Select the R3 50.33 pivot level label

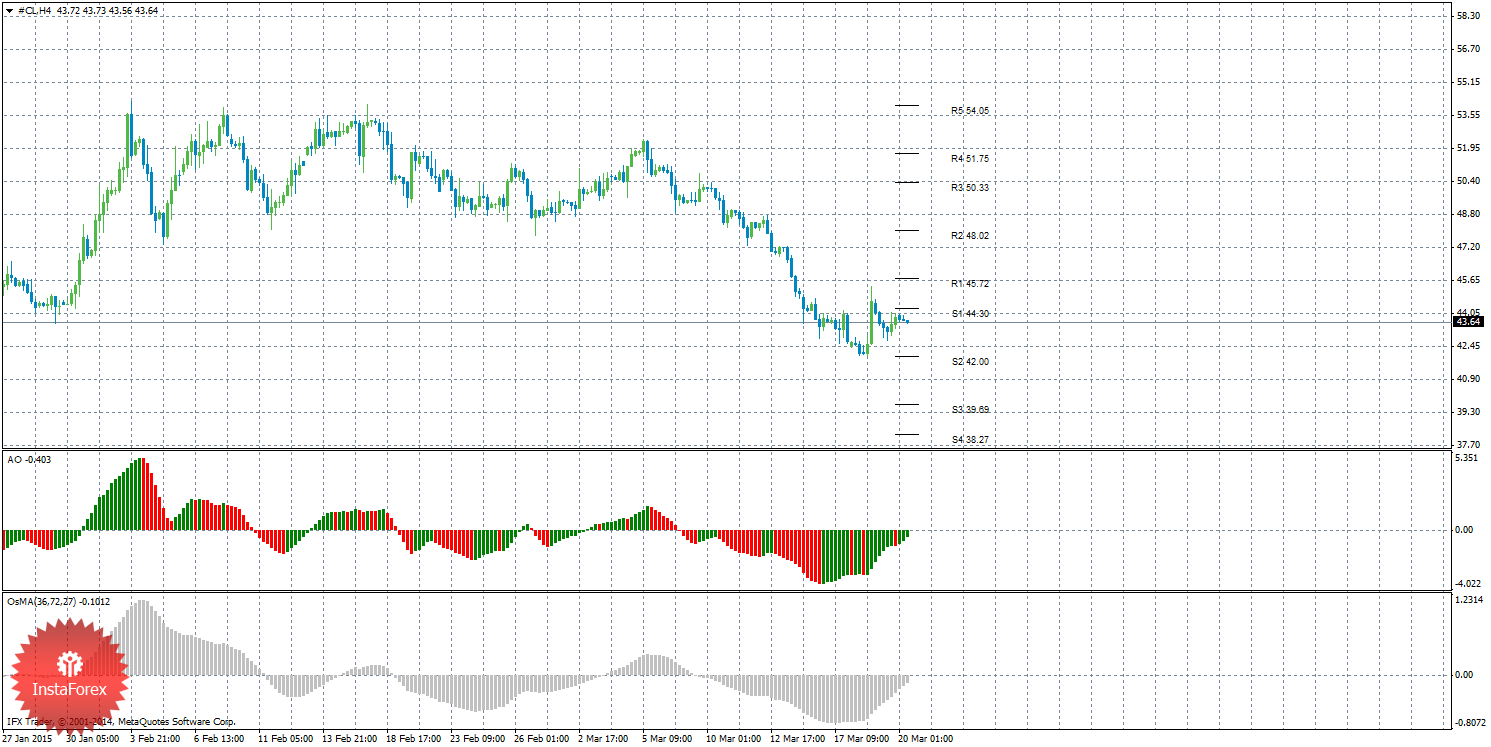coord(969,188)
